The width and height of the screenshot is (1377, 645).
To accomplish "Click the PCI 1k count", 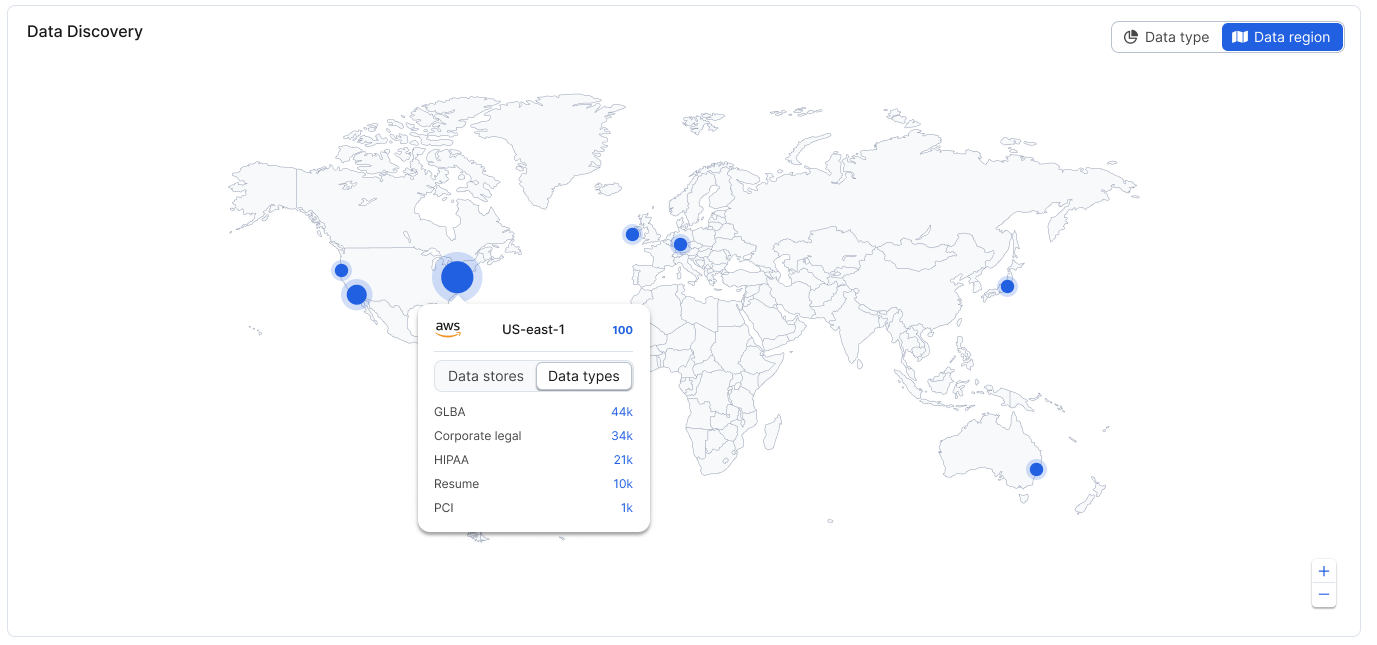I will pos(626,508).
